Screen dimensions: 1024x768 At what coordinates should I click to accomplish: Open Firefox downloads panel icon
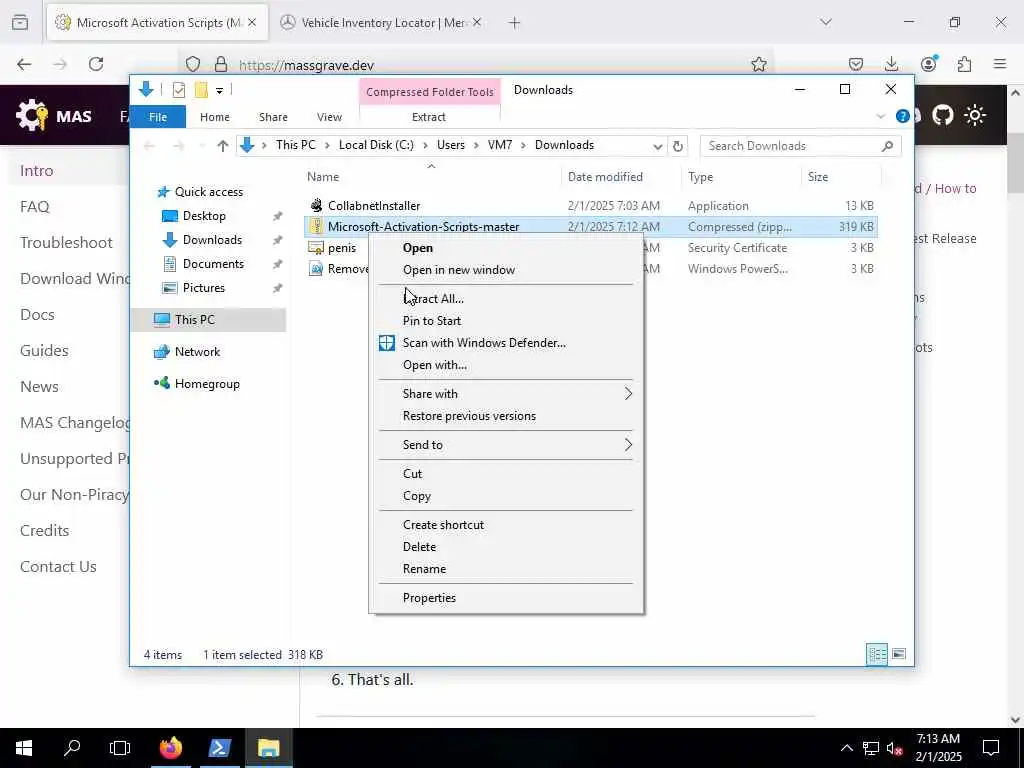coord(891,64)
